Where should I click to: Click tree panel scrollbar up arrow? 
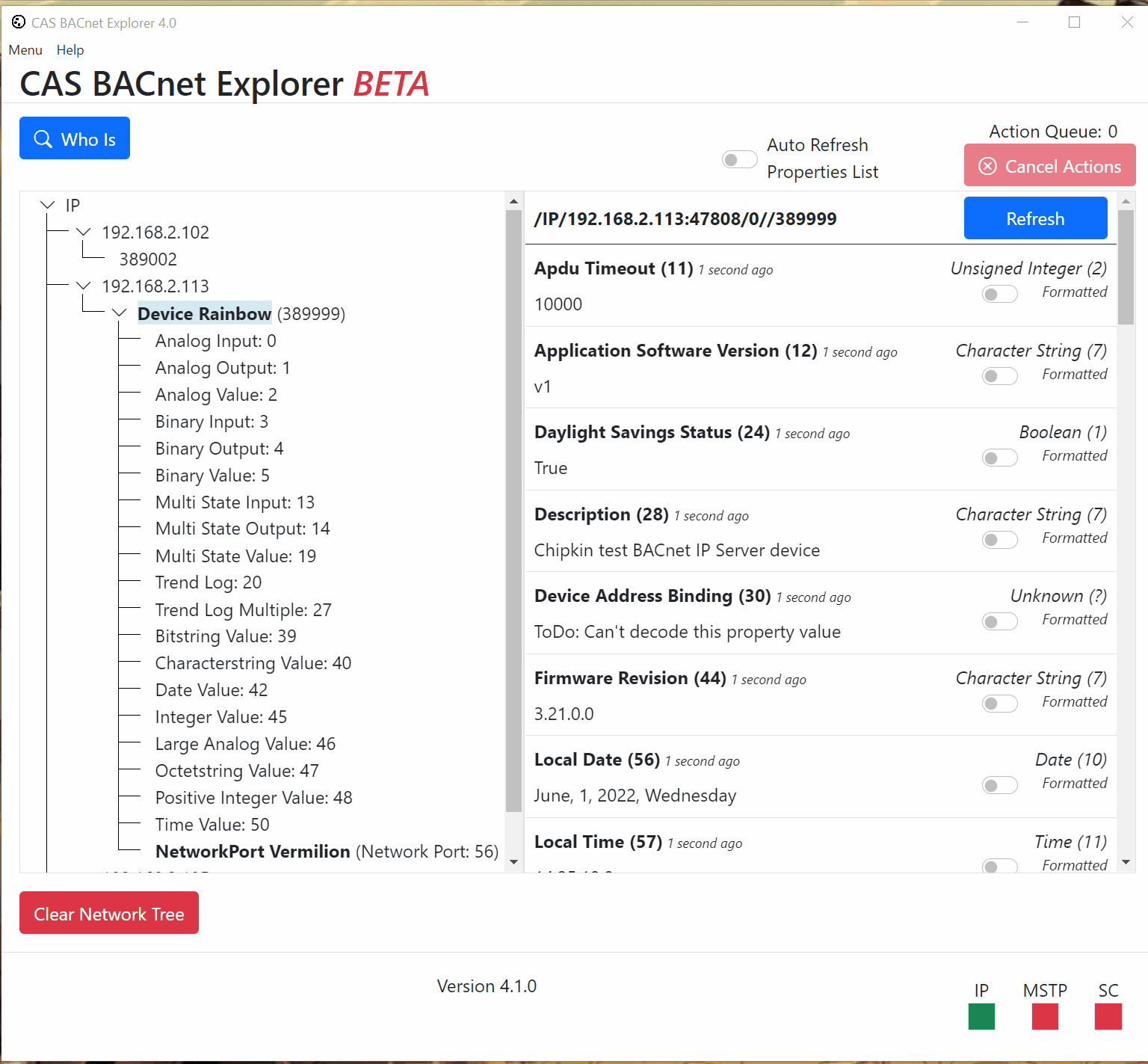(x=513, y=201)
